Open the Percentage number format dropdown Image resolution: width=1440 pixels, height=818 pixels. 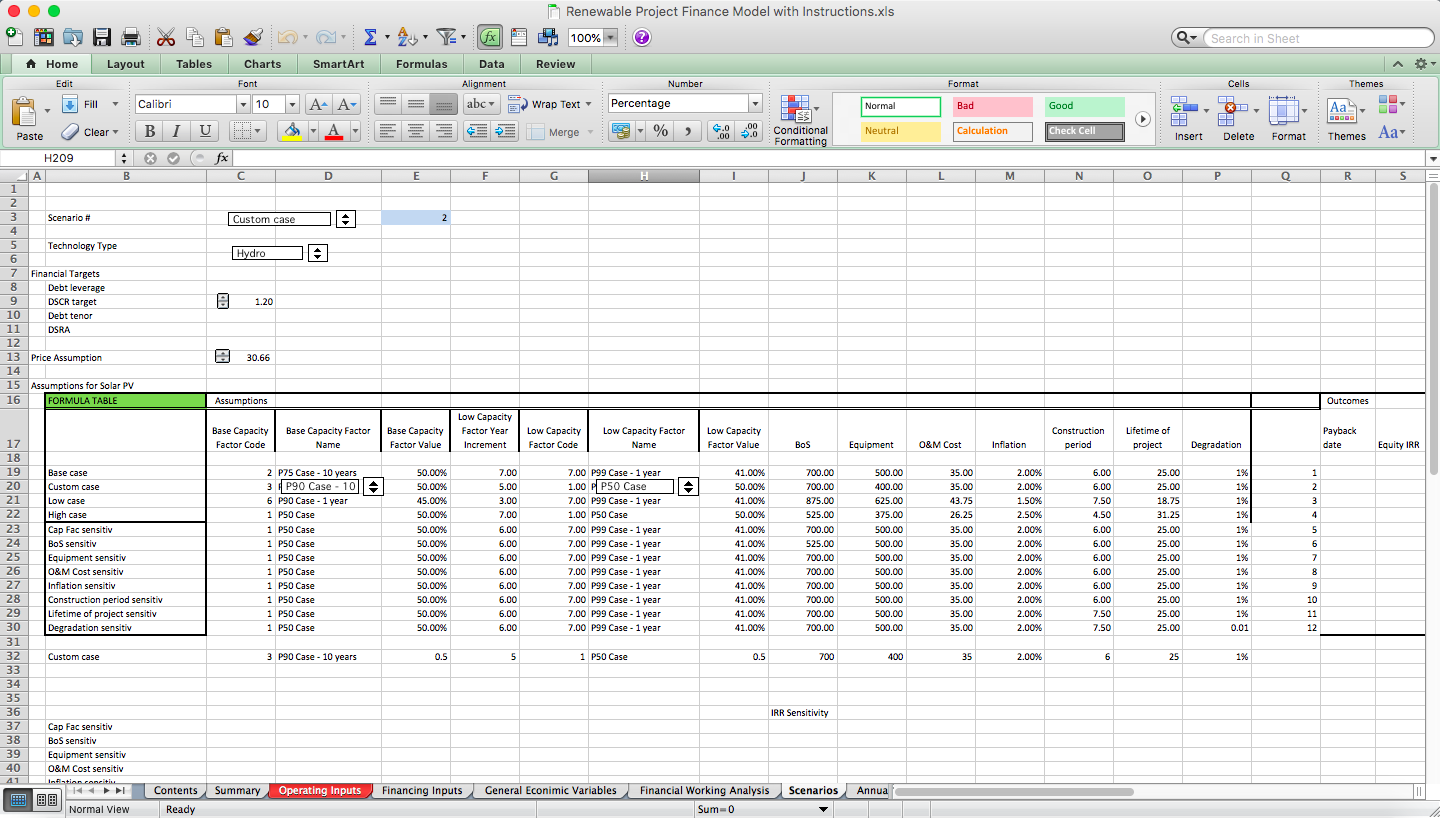click(755, 104)
